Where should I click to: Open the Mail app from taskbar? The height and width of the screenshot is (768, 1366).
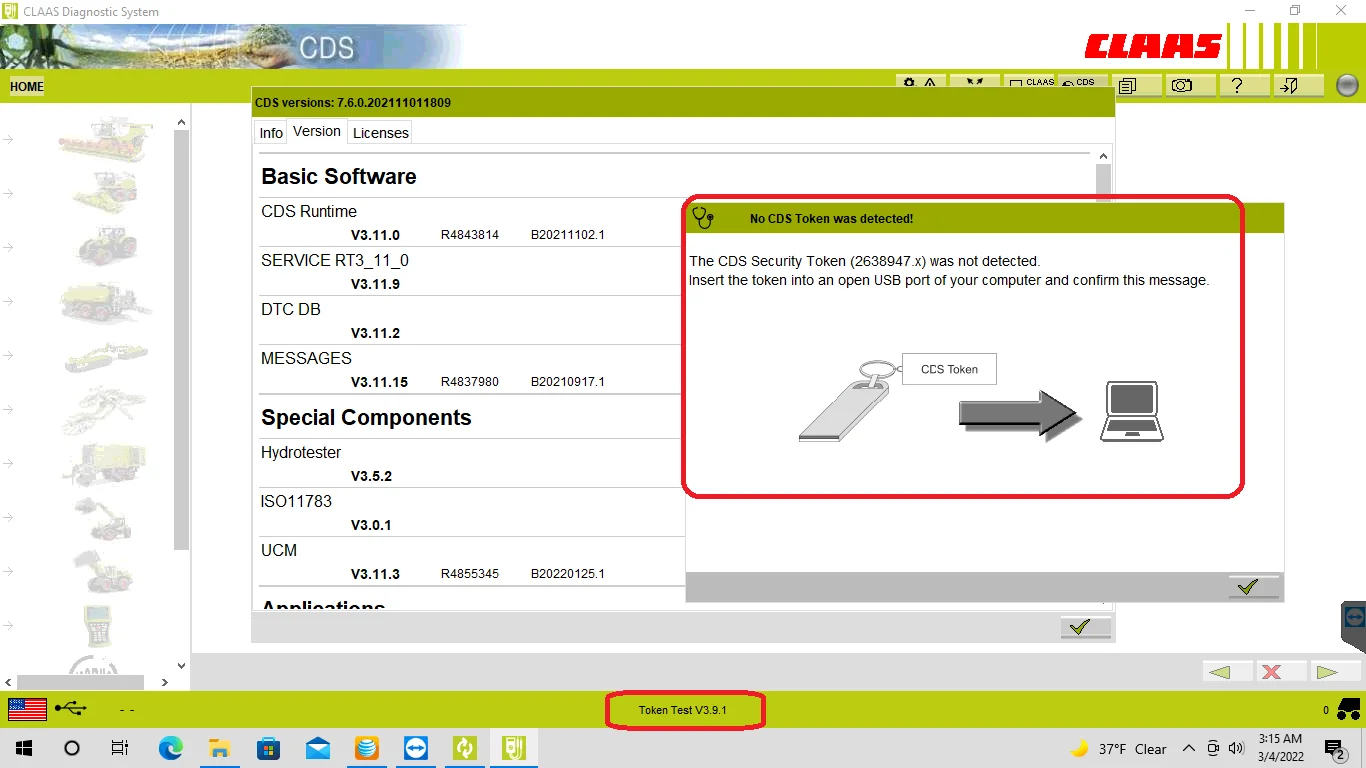[318, 748]
